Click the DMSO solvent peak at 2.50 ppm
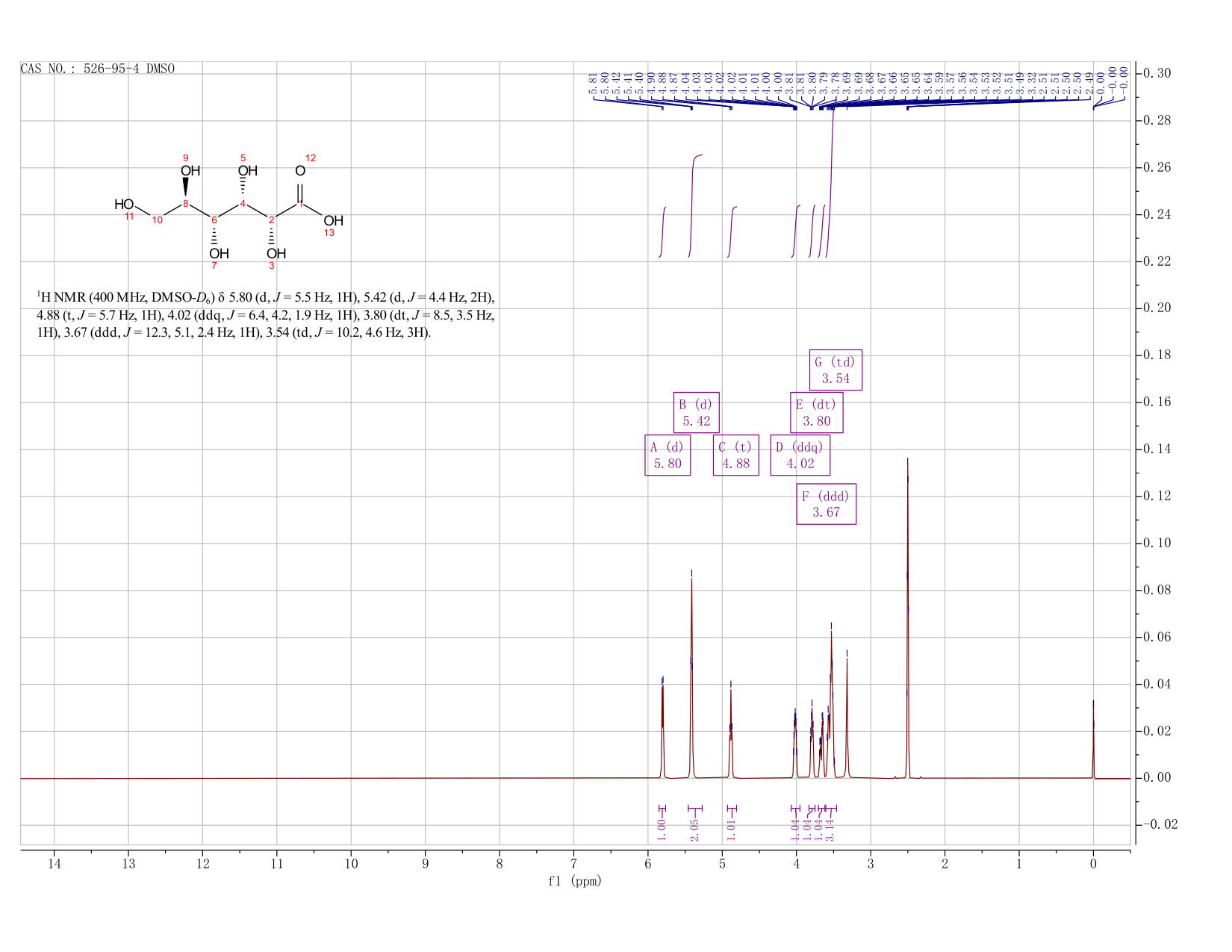Viewport: 1232px width, 952px height. point(907,620)
